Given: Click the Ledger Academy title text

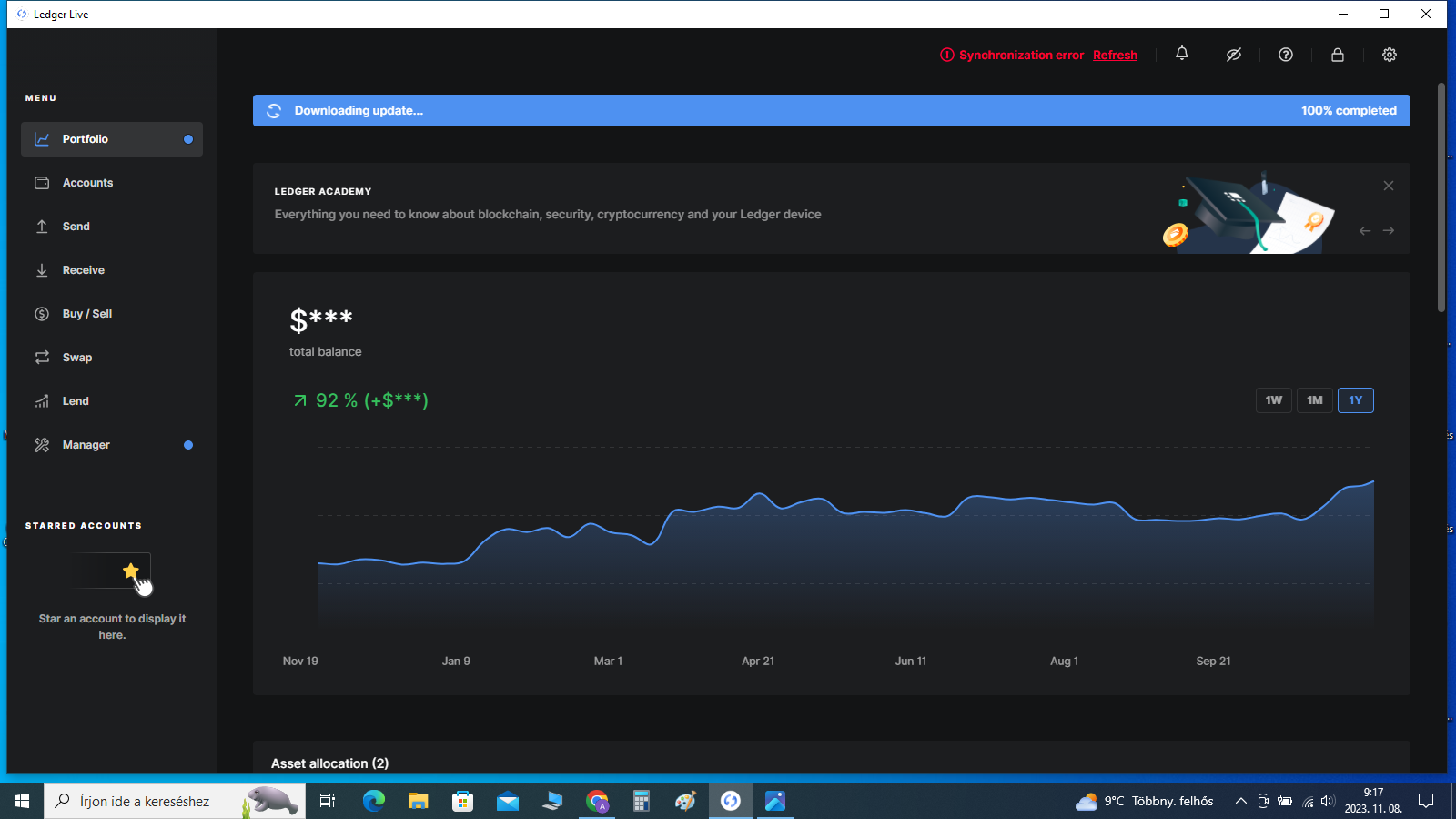Looking at the screenshot, I should coord(323,191).
